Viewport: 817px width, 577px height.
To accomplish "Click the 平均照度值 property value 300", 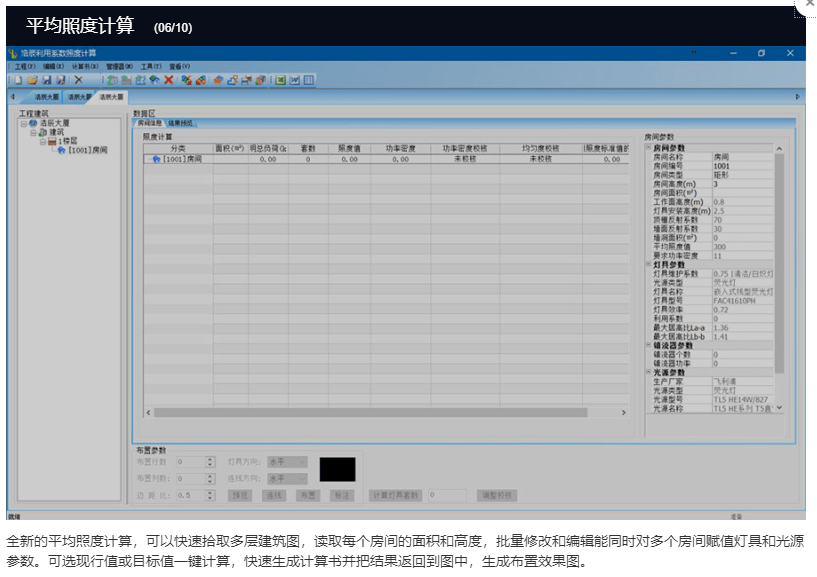I will tap(743, 247).
